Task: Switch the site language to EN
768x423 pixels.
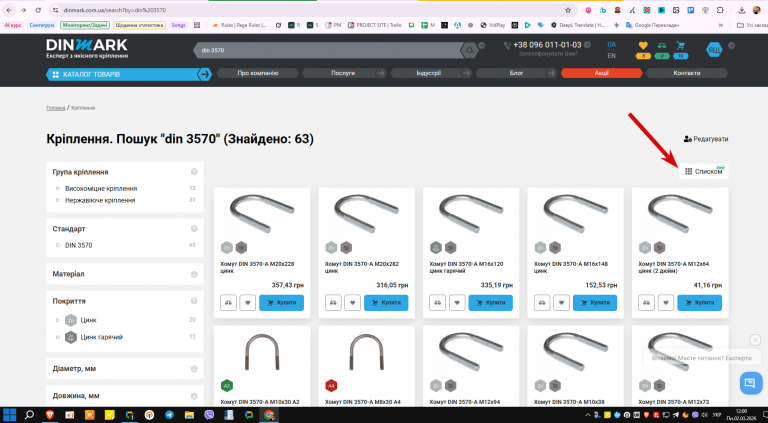Action: click(611, 56)
